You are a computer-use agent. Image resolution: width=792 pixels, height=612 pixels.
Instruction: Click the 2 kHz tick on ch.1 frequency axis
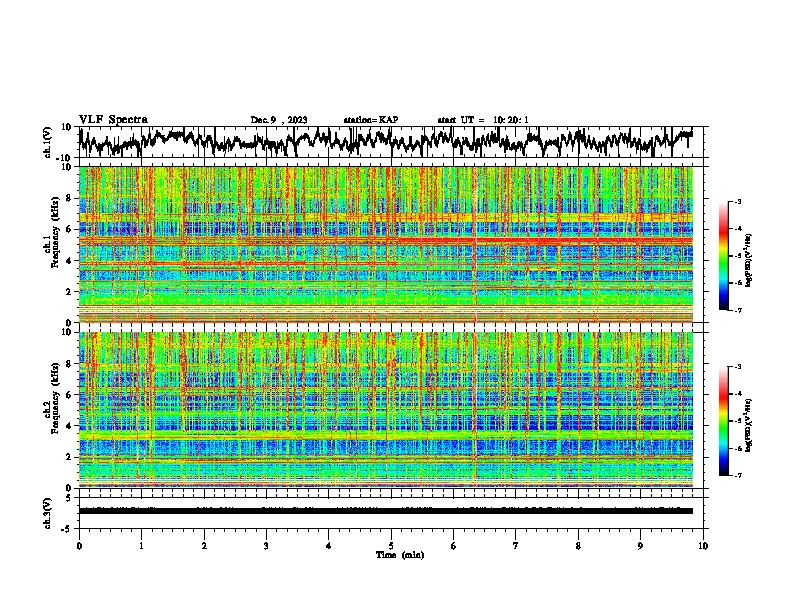pos(70,291)
